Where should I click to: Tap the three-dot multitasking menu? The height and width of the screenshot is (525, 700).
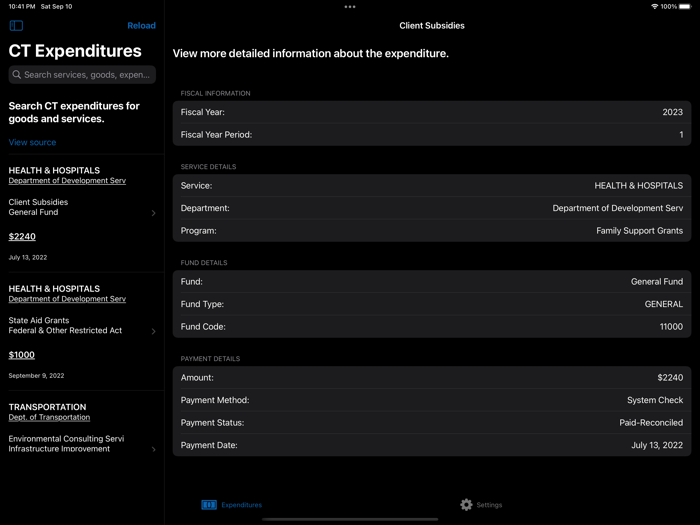(350, 7)
